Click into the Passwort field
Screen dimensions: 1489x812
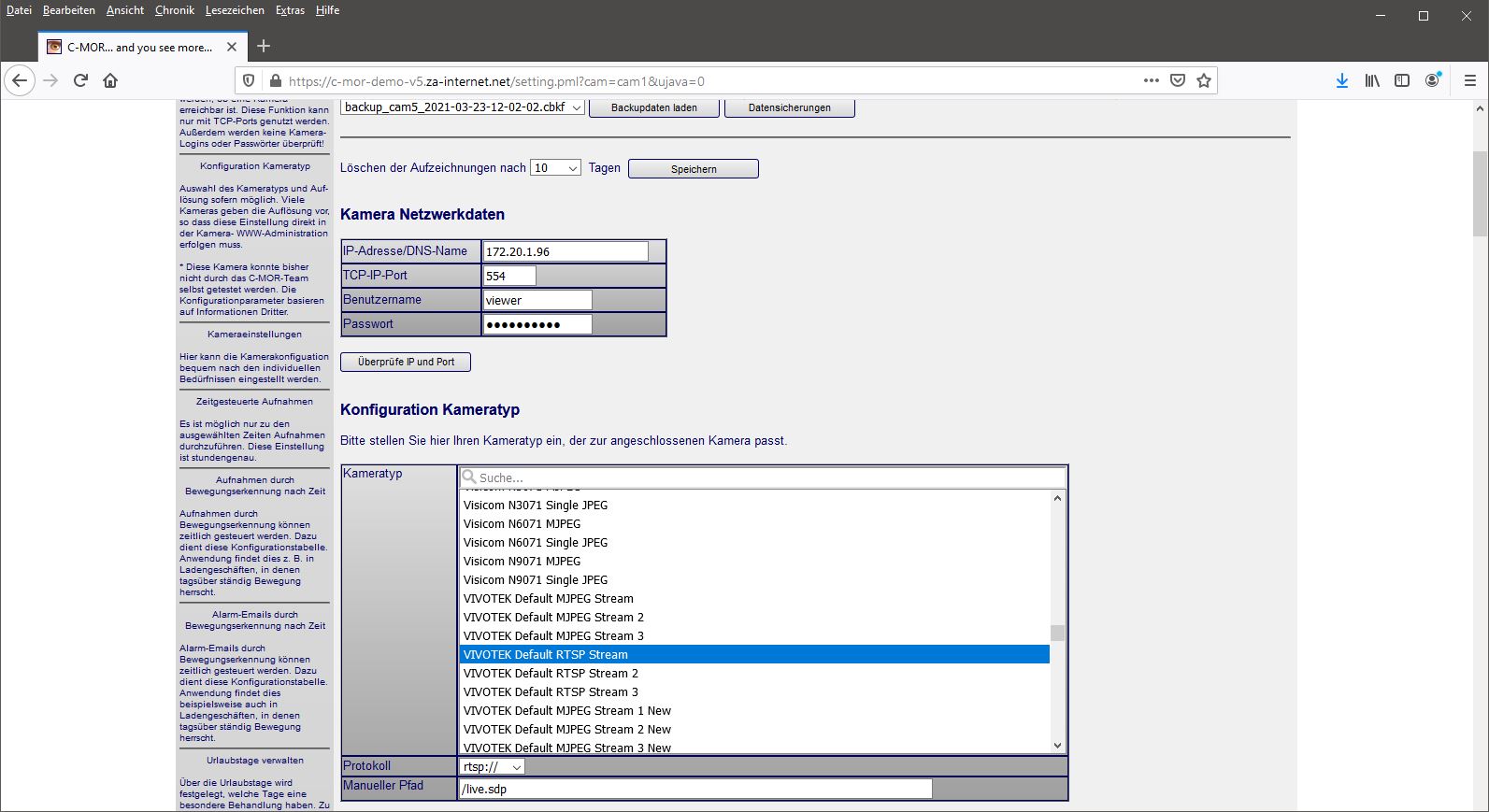coord(537,324)
